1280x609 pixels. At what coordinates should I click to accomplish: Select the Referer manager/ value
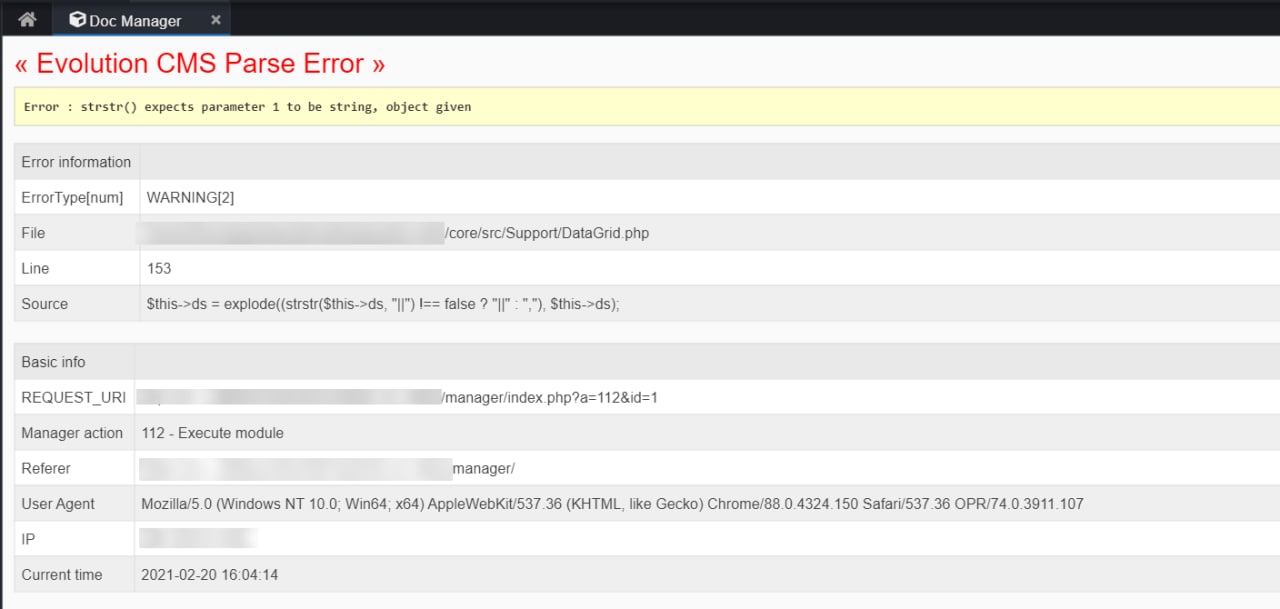click(484, 468)
